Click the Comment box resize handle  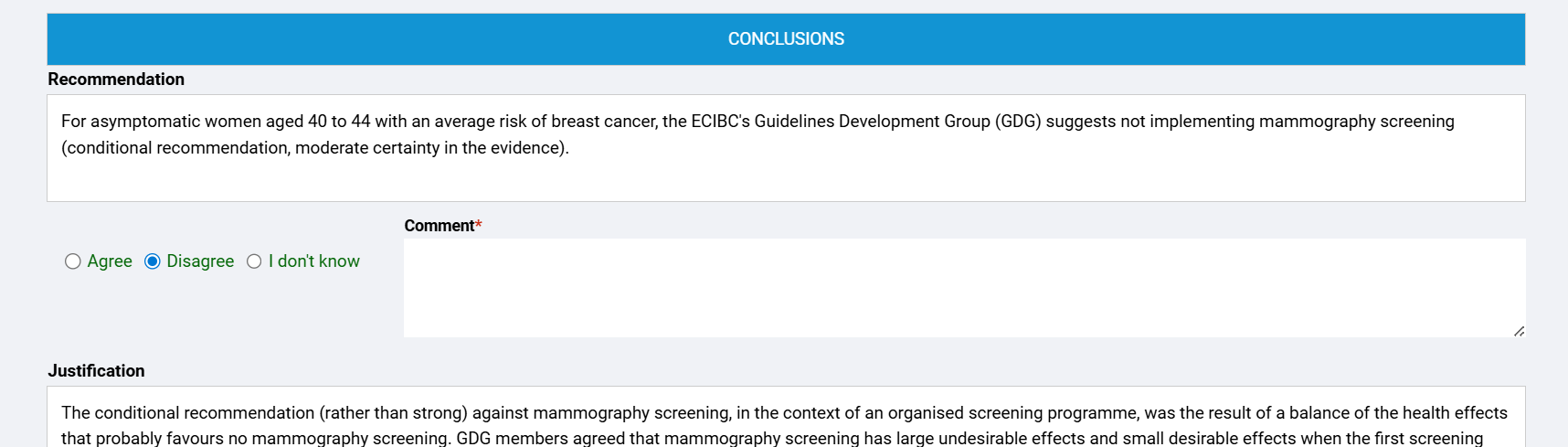(1518, 331)
